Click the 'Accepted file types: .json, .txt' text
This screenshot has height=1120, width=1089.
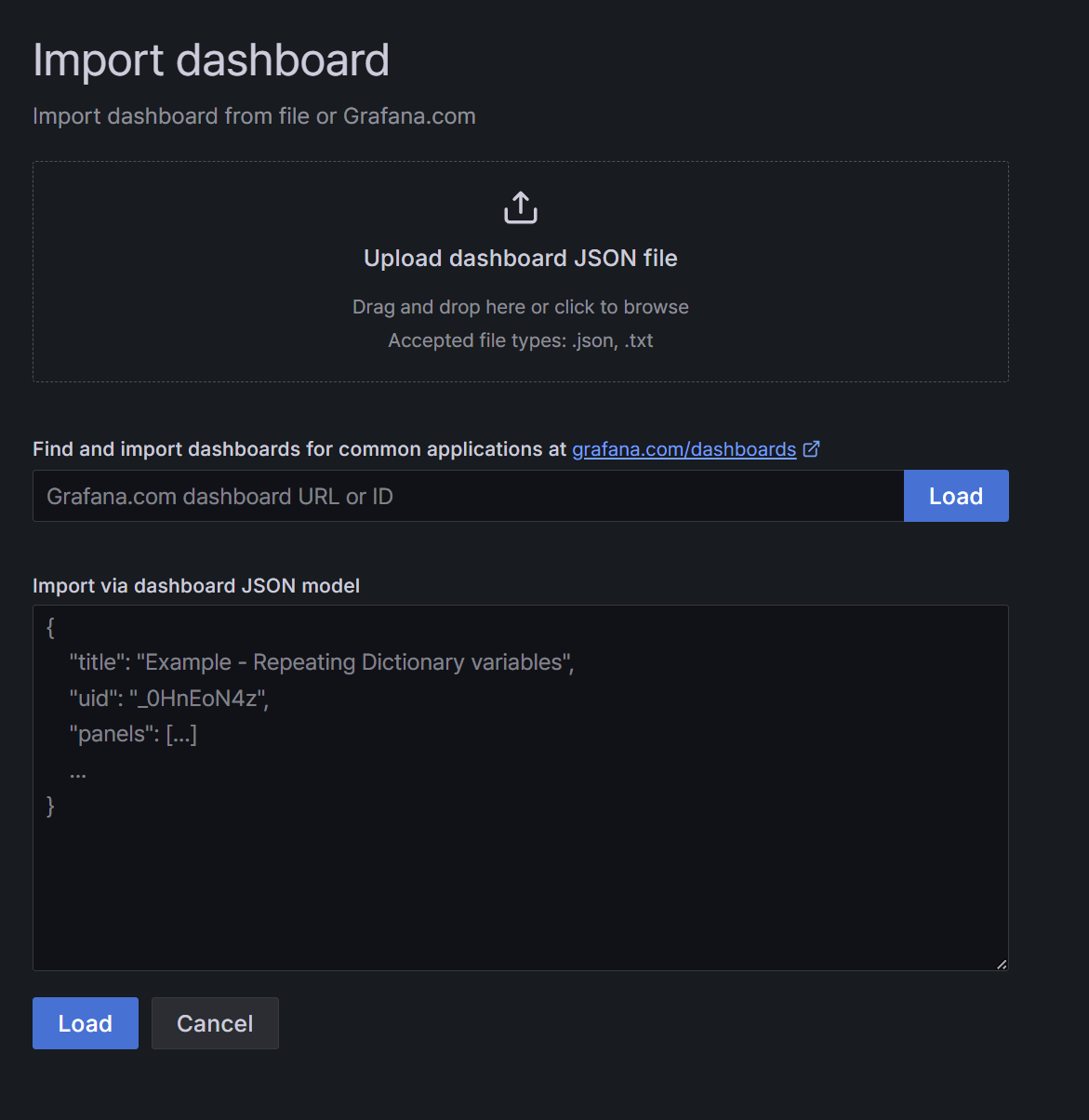(x=521, y=340)
